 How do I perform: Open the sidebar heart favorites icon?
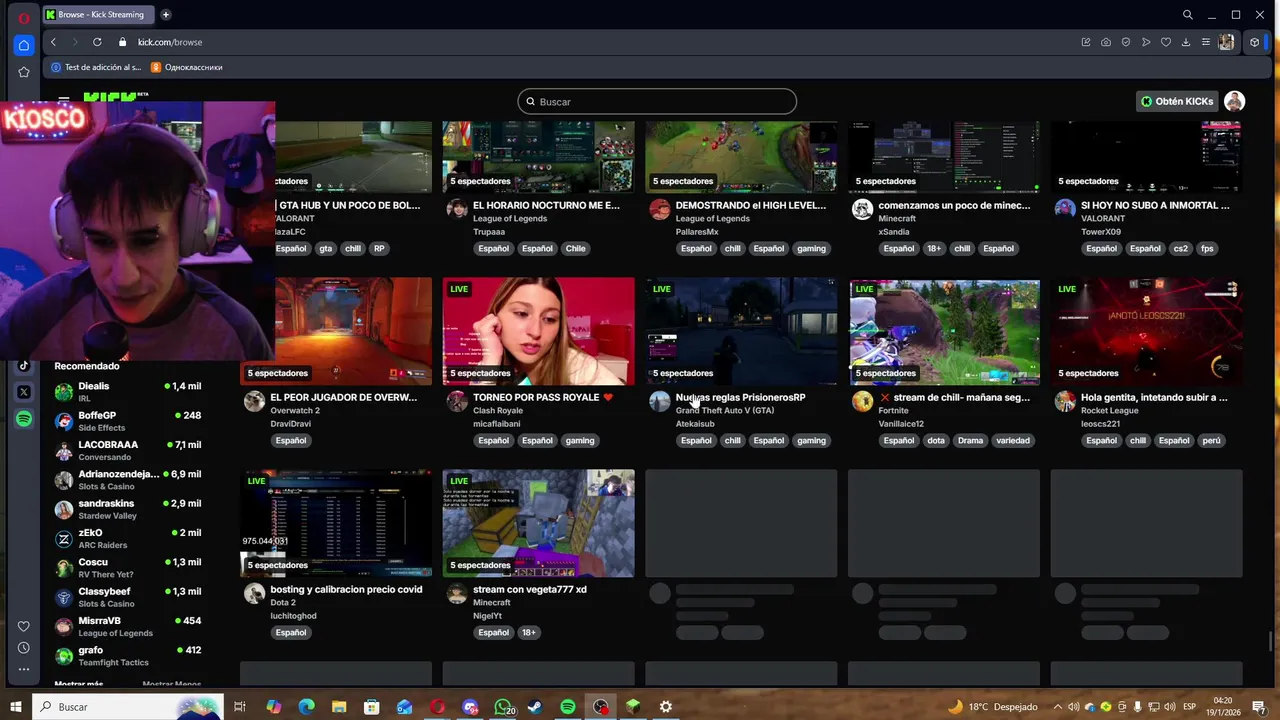coord(24,626)
